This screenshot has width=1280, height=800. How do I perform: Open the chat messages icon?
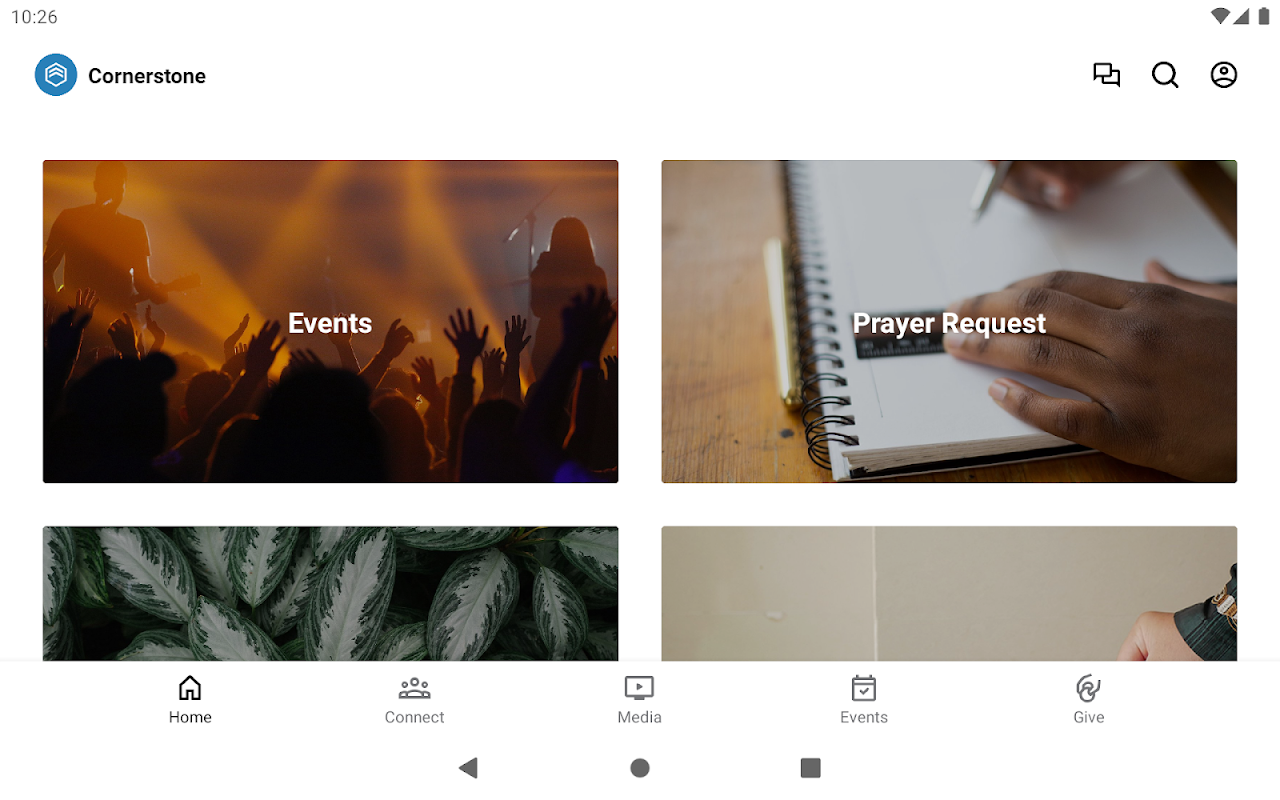coord(1106,75)
